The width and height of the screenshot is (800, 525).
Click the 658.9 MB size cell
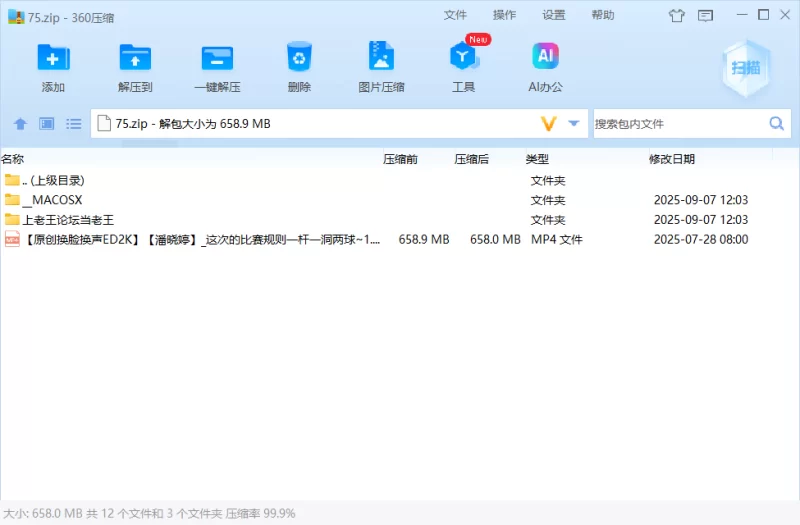click(424, 239)
